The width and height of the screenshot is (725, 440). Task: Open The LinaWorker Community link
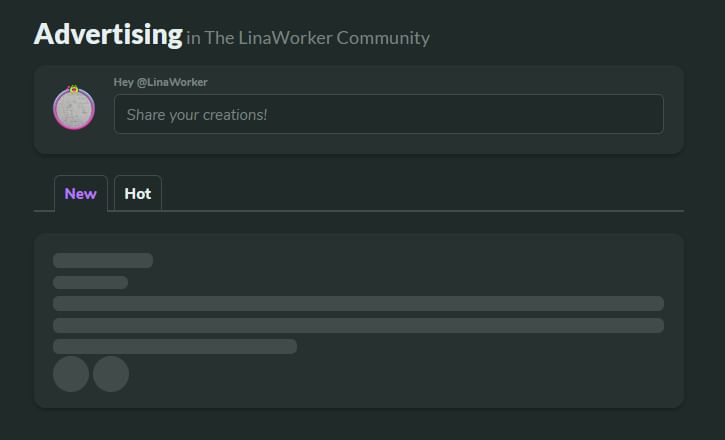point(317,38)
